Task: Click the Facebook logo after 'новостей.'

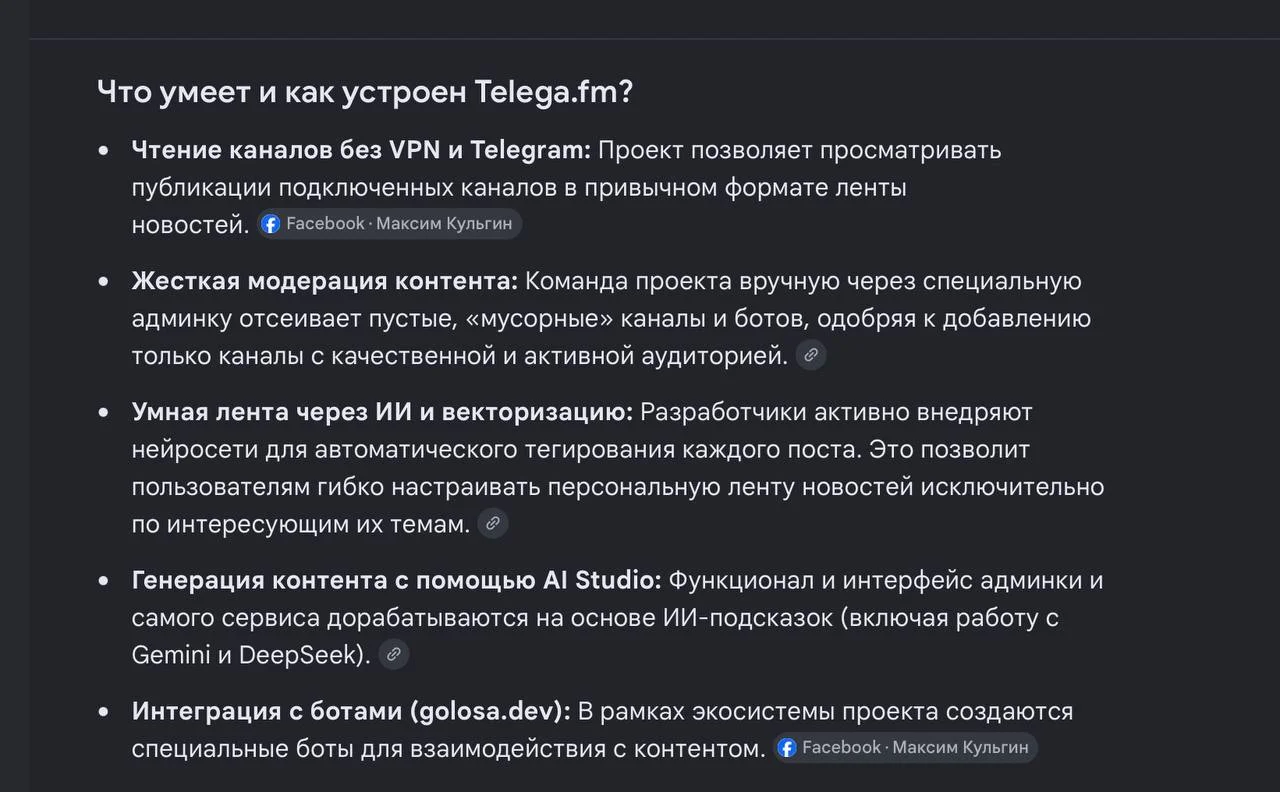Action: (x=271, y=224)
